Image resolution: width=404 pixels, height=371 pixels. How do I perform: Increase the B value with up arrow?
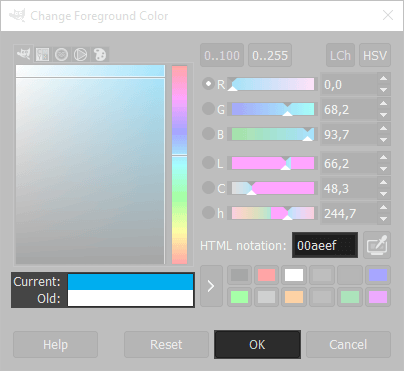click(x=384, y=129)
